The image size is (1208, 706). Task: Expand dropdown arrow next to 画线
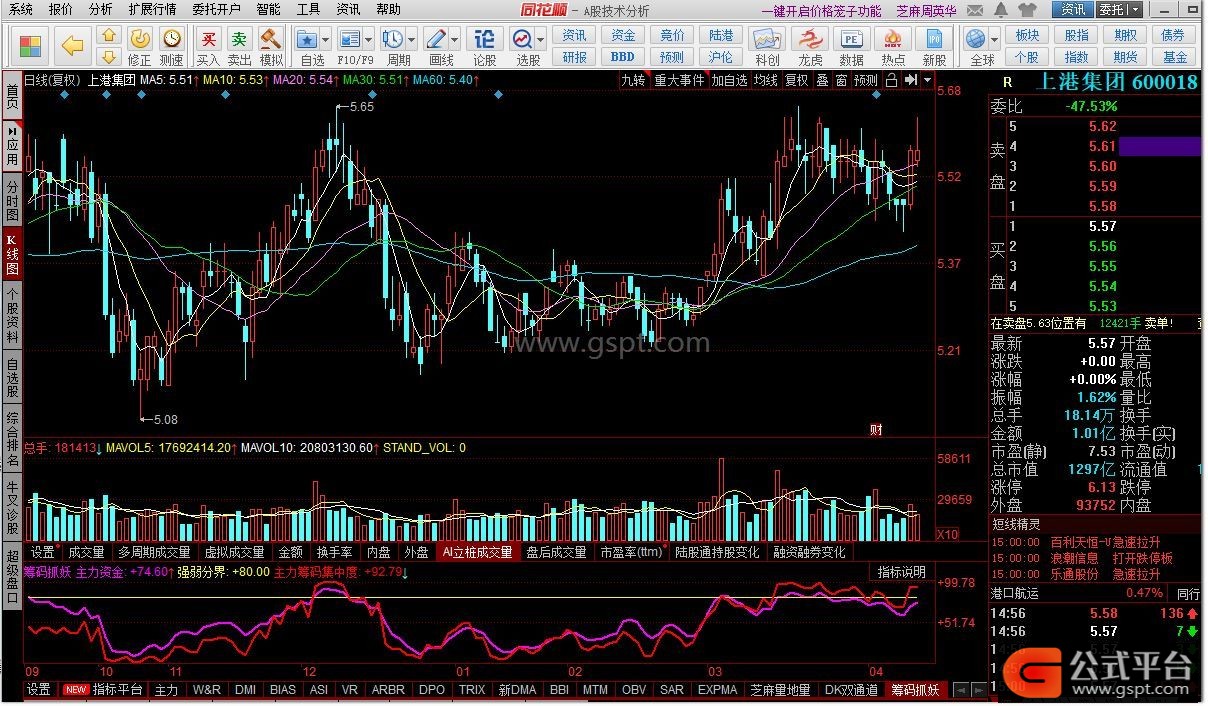coord(454,40)
